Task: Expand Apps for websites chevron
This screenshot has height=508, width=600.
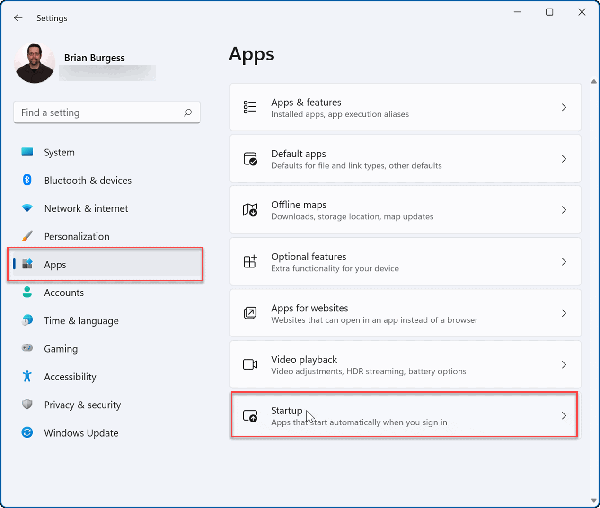Action: (x=563, y=313)
